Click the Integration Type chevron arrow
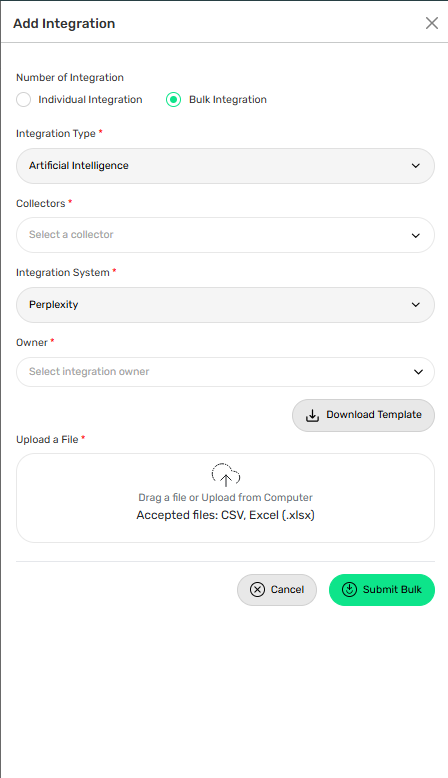 (x=416, y=166)
